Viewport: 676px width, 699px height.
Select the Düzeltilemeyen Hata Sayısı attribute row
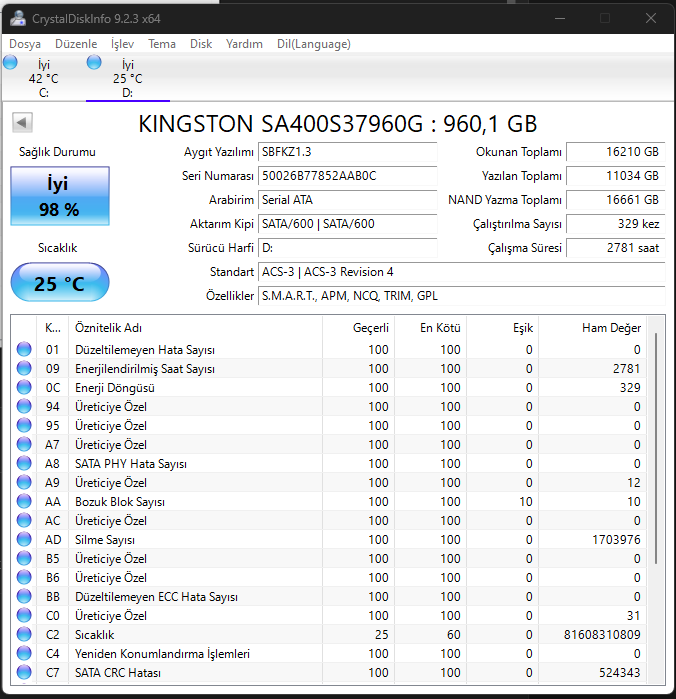329,350
